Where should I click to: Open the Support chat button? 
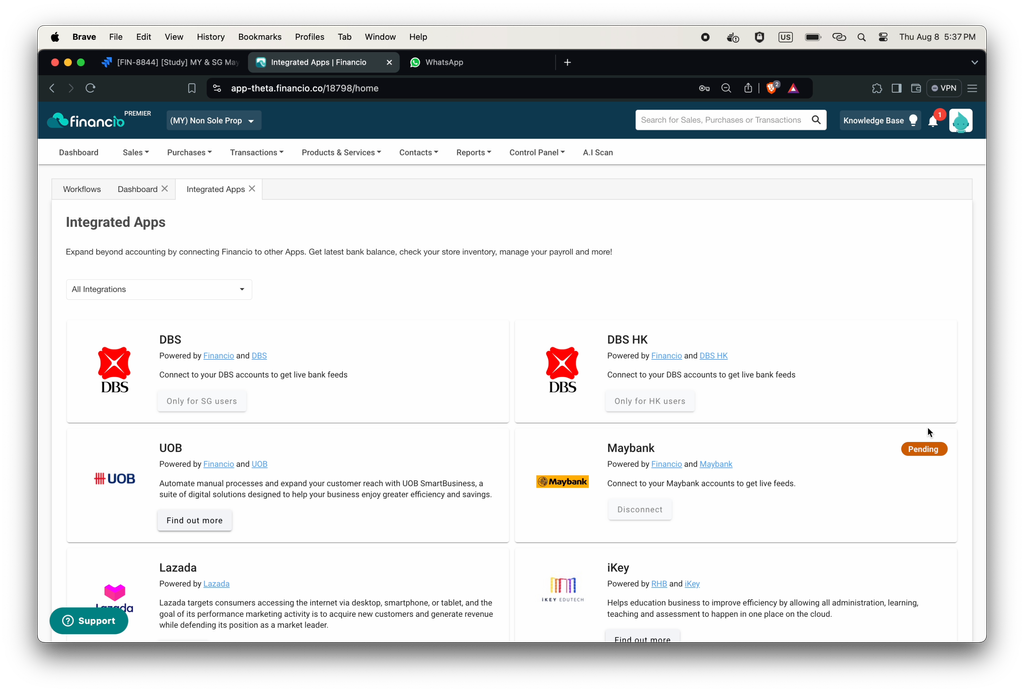89,621
